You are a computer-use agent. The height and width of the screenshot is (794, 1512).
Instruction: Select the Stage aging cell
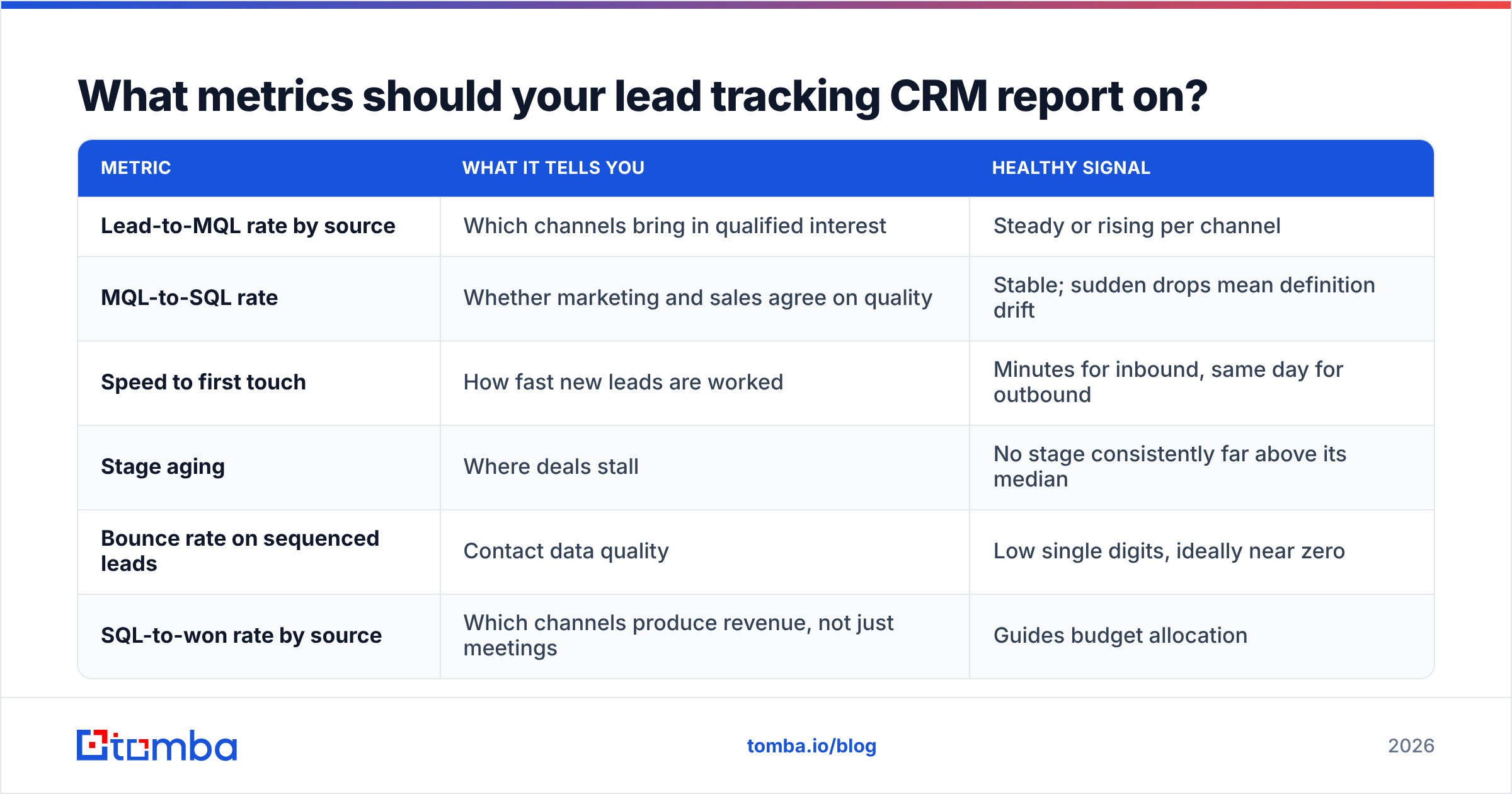(x=259, y=468)
